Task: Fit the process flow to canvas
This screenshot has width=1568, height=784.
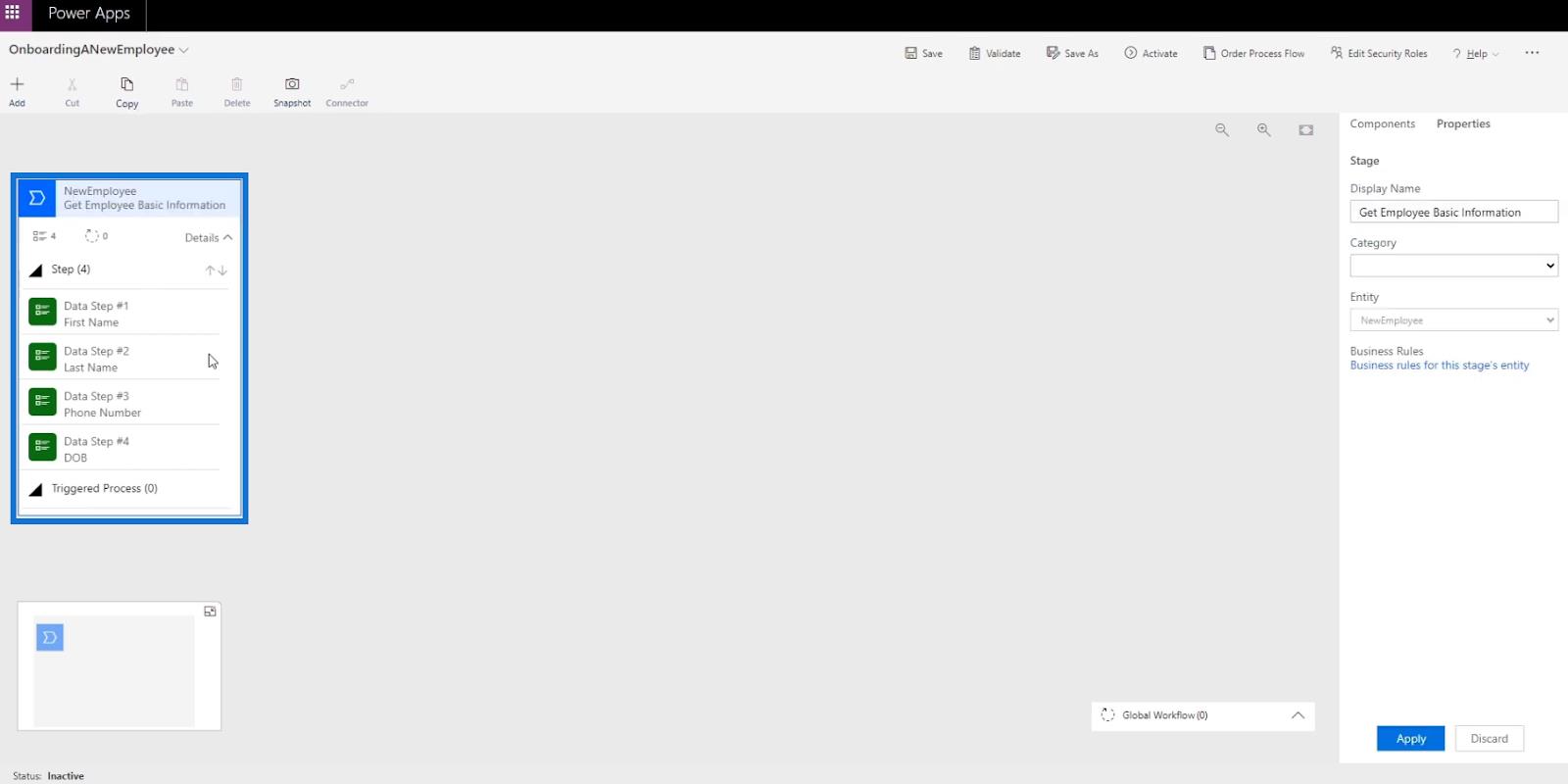Action: coord(1306,129)
